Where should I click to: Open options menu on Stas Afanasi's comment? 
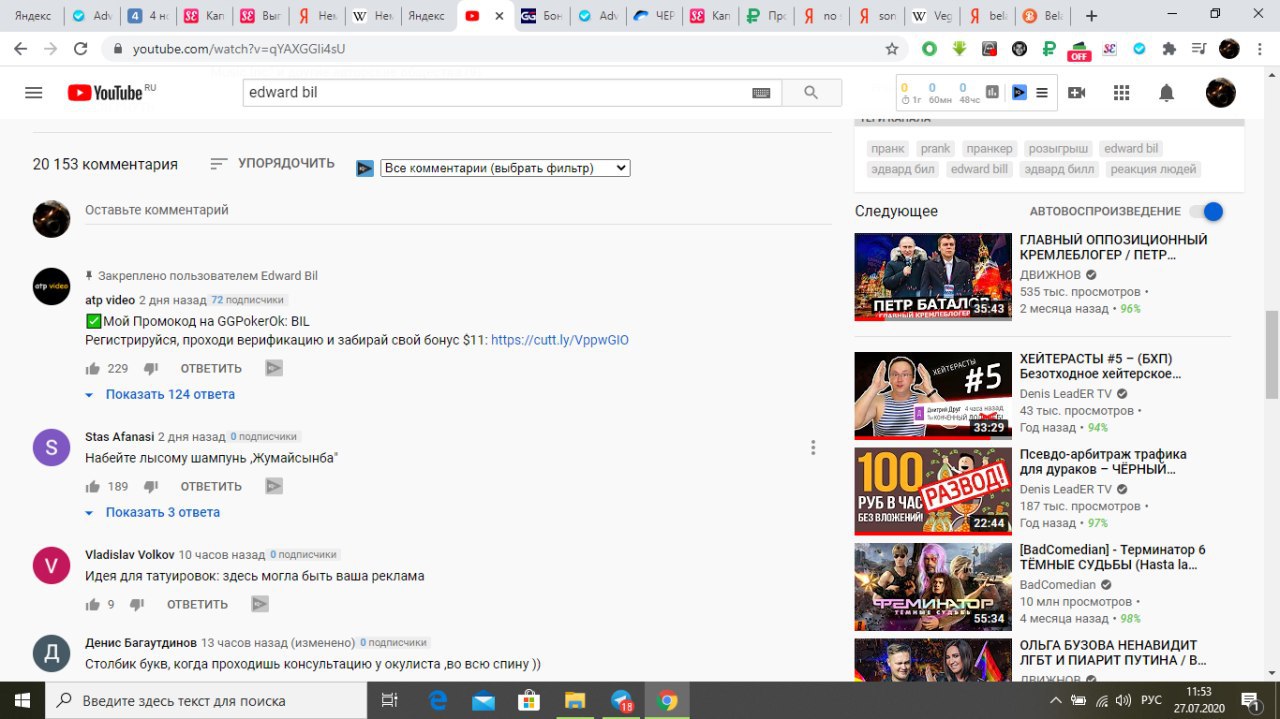tap(813, 447)
